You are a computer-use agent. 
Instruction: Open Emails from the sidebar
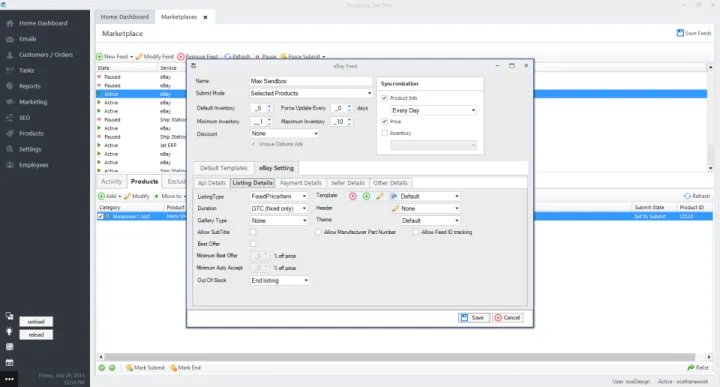tap(27, 39)
